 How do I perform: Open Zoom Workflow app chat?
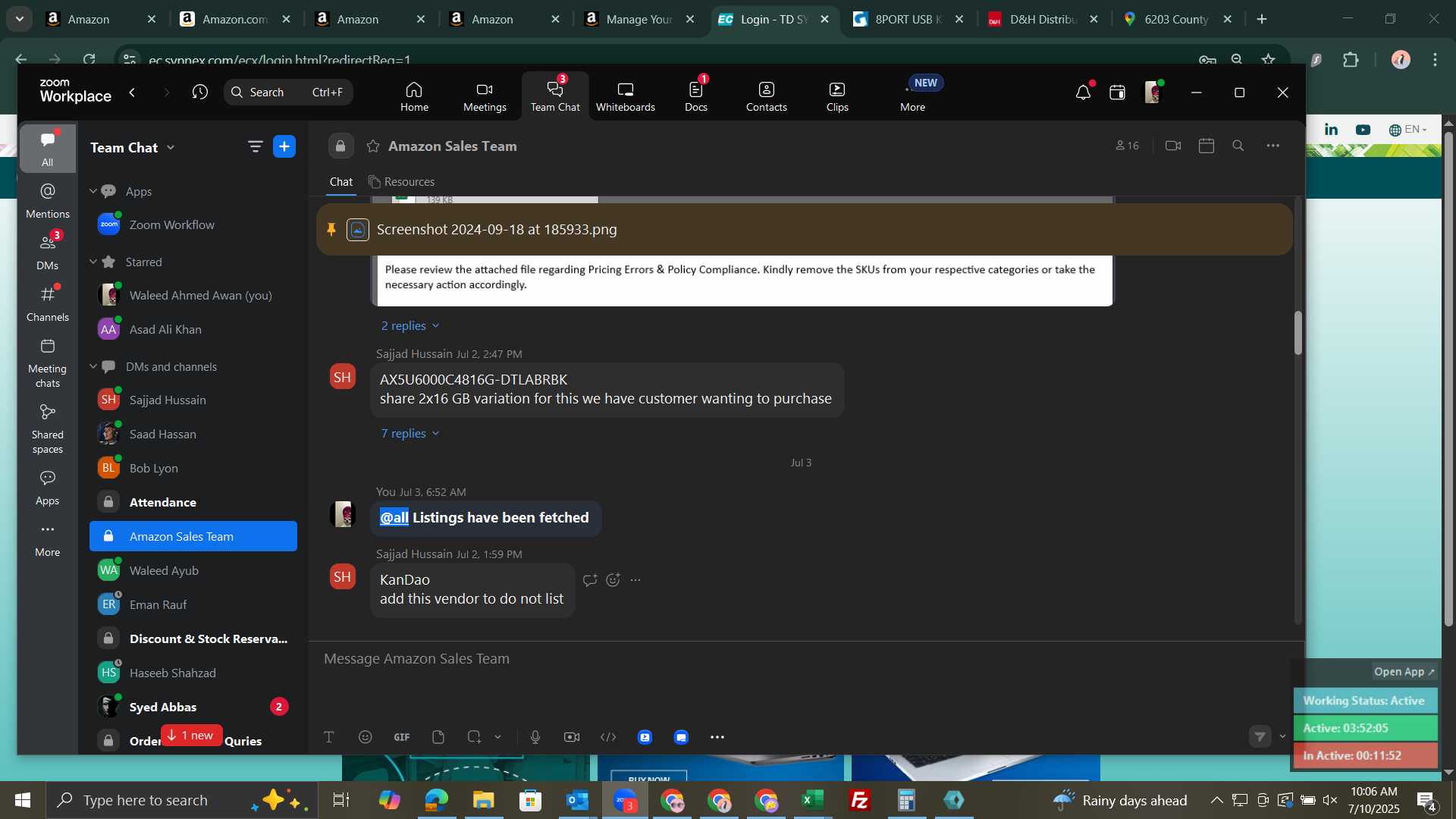(x=193, y=224)
